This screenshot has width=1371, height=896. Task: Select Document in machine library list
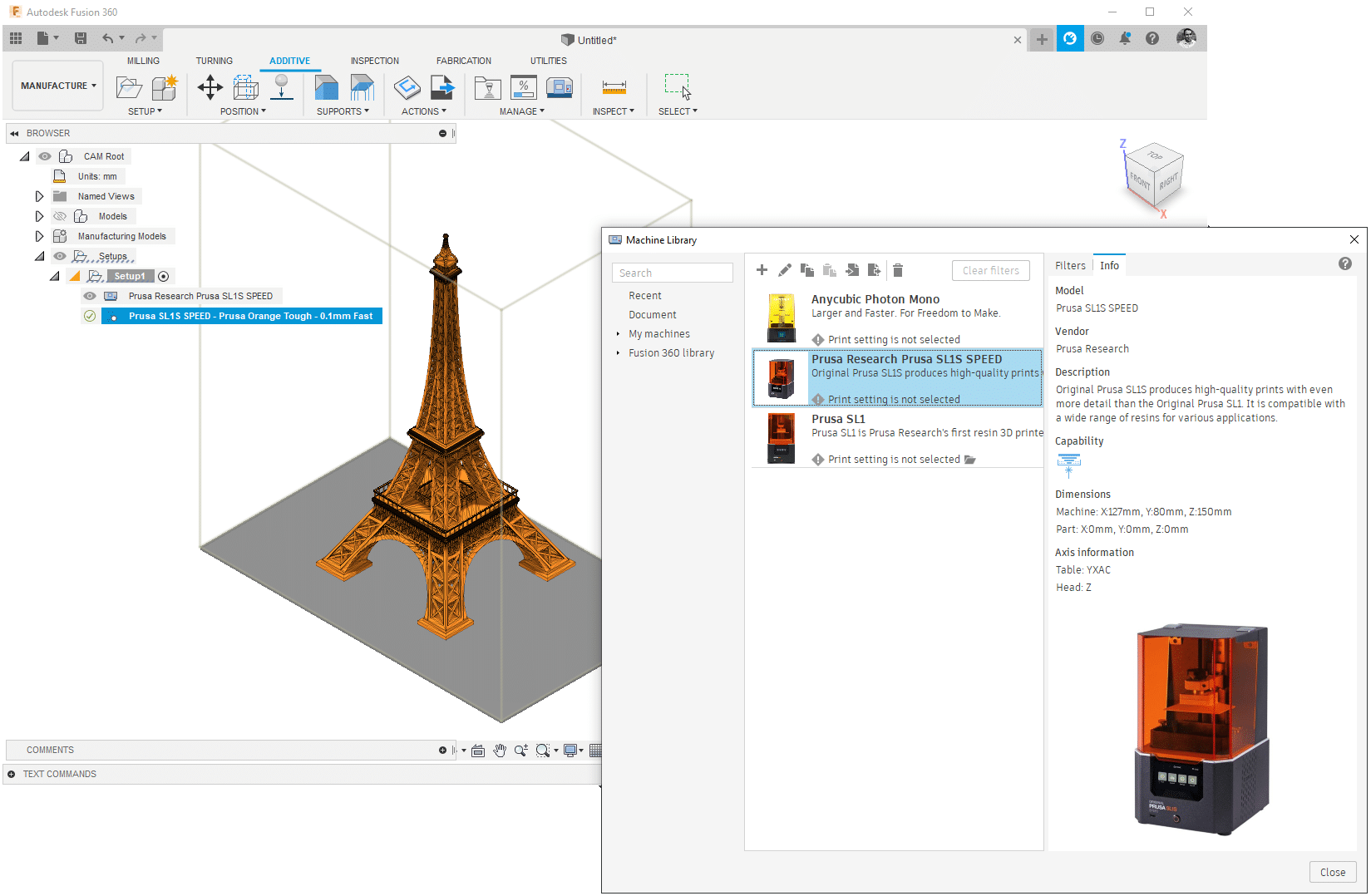click(x=653, y=315)
